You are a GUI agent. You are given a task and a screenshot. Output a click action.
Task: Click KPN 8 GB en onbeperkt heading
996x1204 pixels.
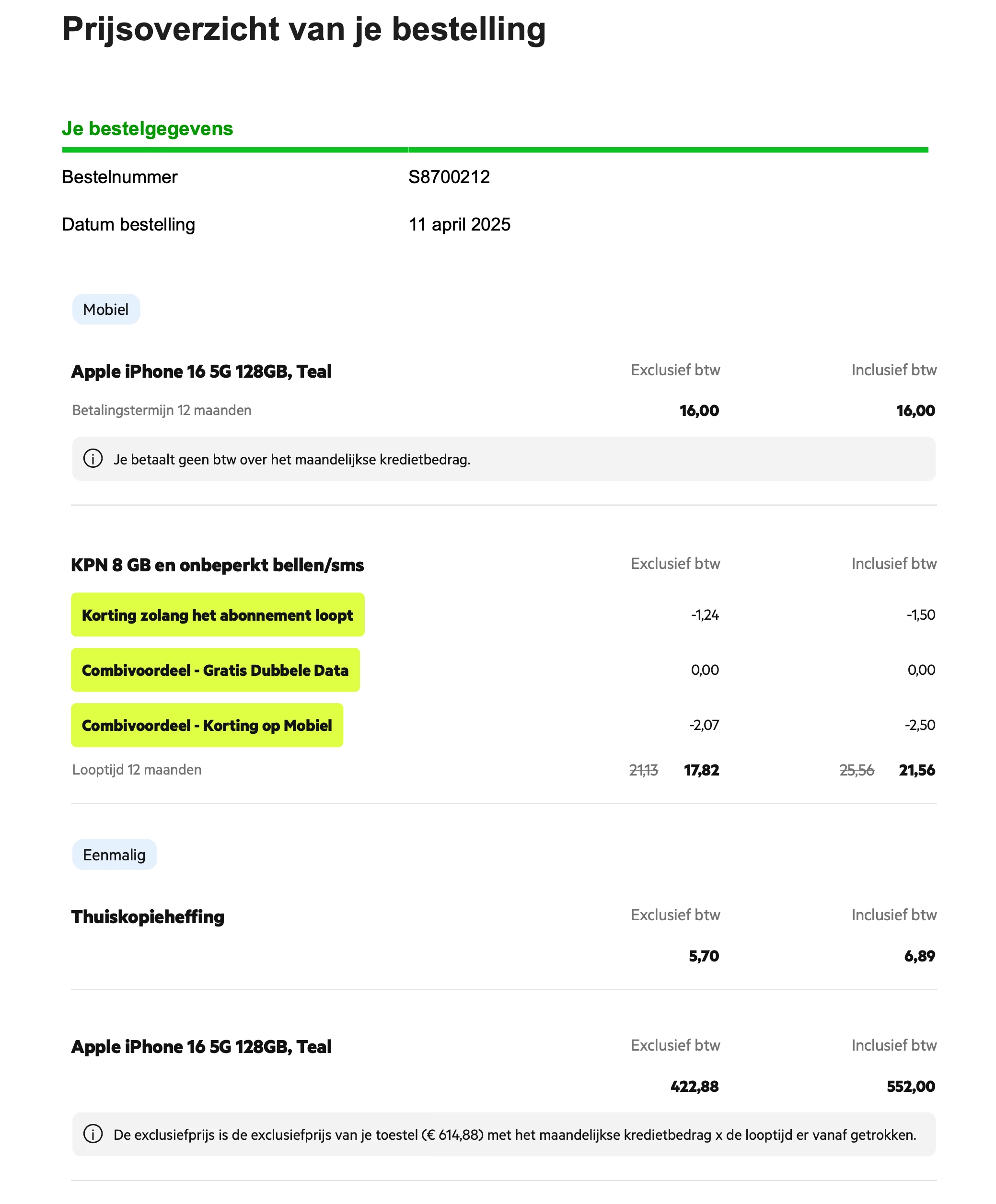tap(217, 565)
